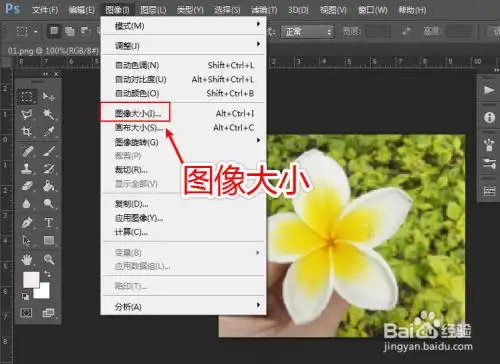Choose 复制(D)... menu entry

coord(183,204)
